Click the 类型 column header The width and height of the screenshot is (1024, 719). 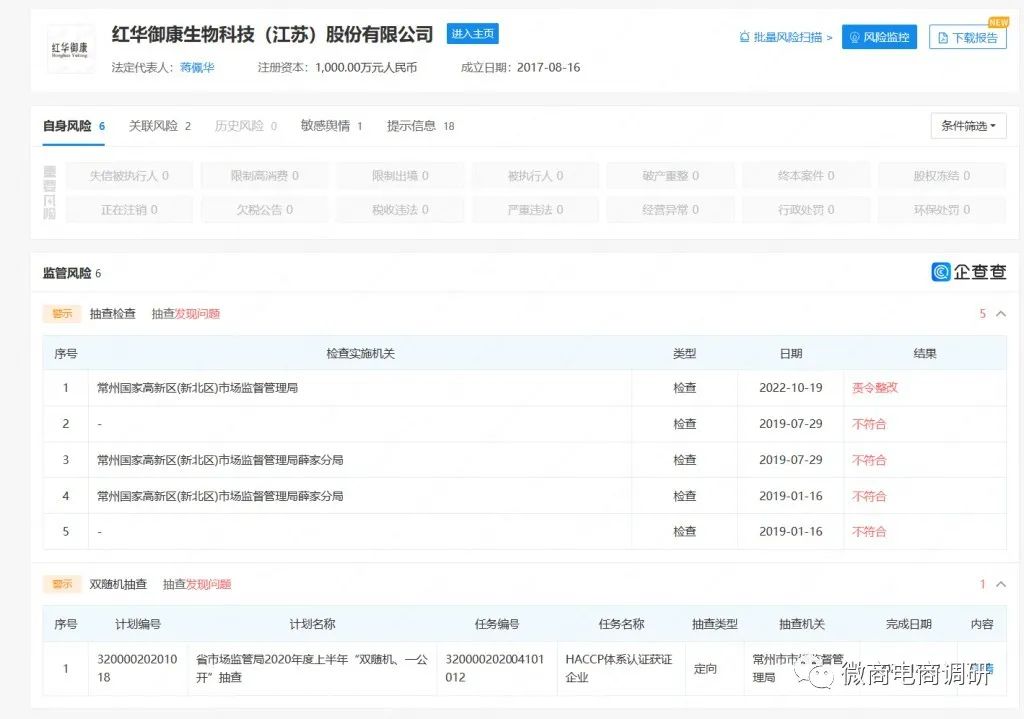(x=684, y=353)
